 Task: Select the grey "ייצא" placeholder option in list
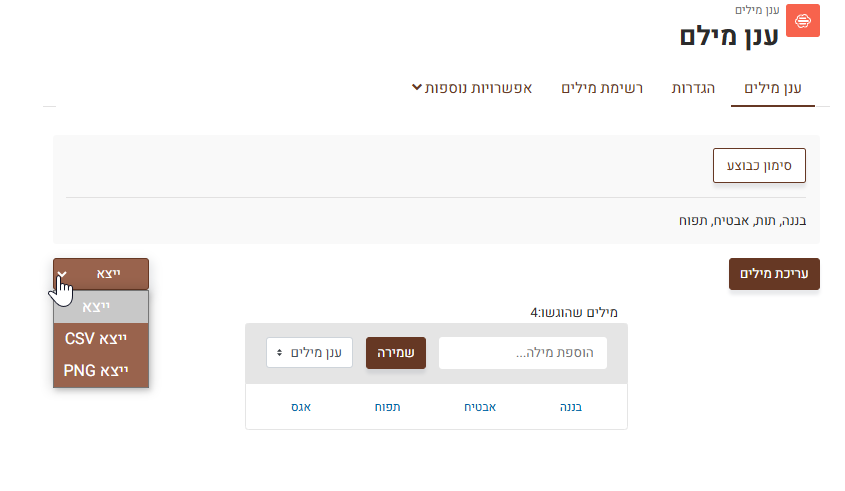pos(101,307)
